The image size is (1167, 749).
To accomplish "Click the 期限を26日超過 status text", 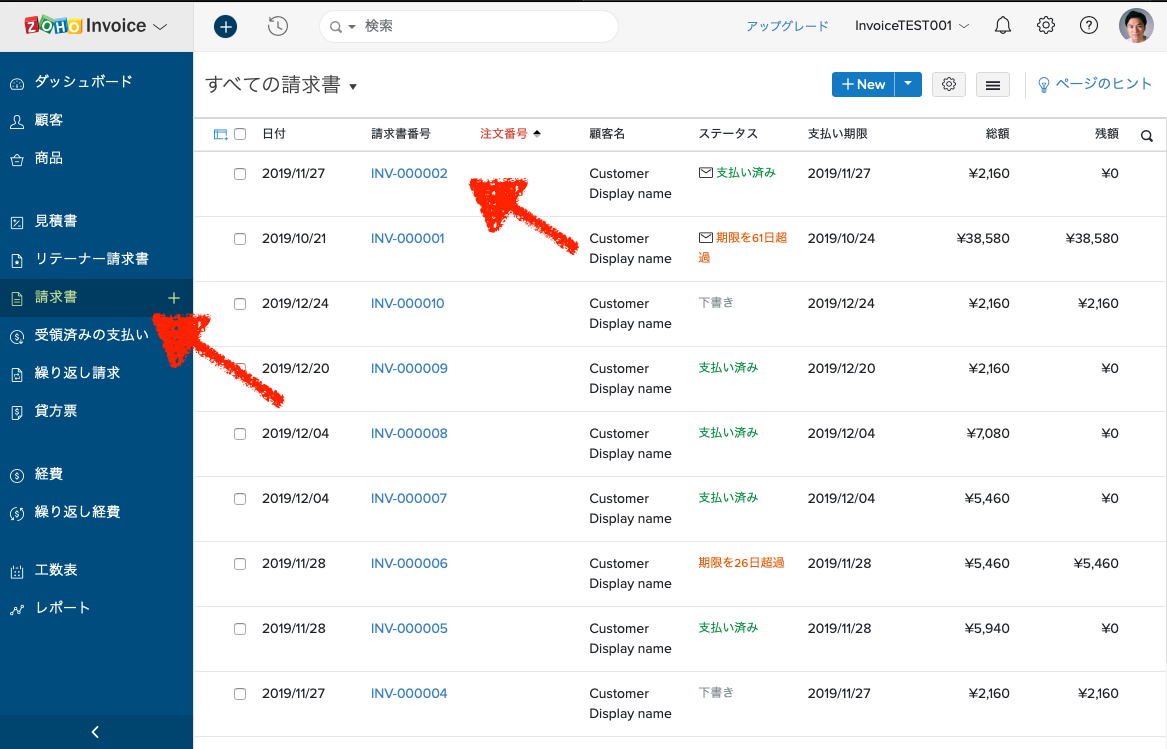I will [x=741, y=563].
